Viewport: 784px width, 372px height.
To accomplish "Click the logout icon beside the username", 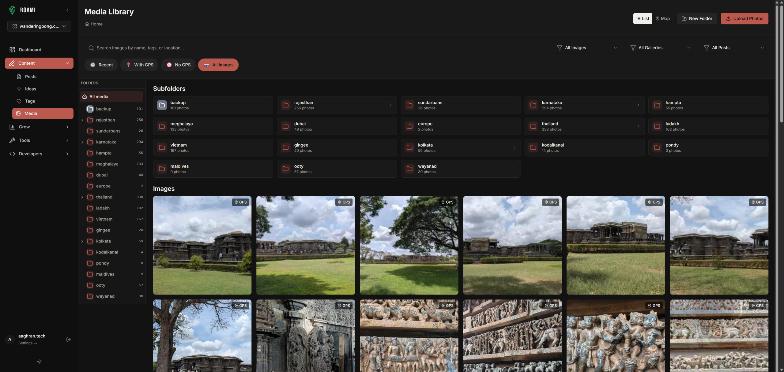I will [x=68, y=340].
